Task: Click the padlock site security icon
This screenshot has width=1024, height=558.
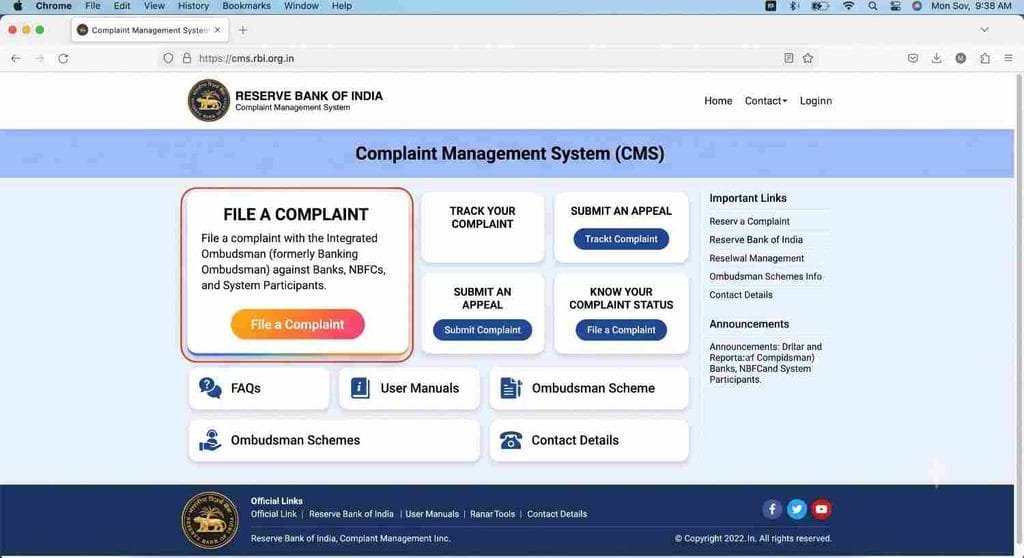Action: click(187, 58)
